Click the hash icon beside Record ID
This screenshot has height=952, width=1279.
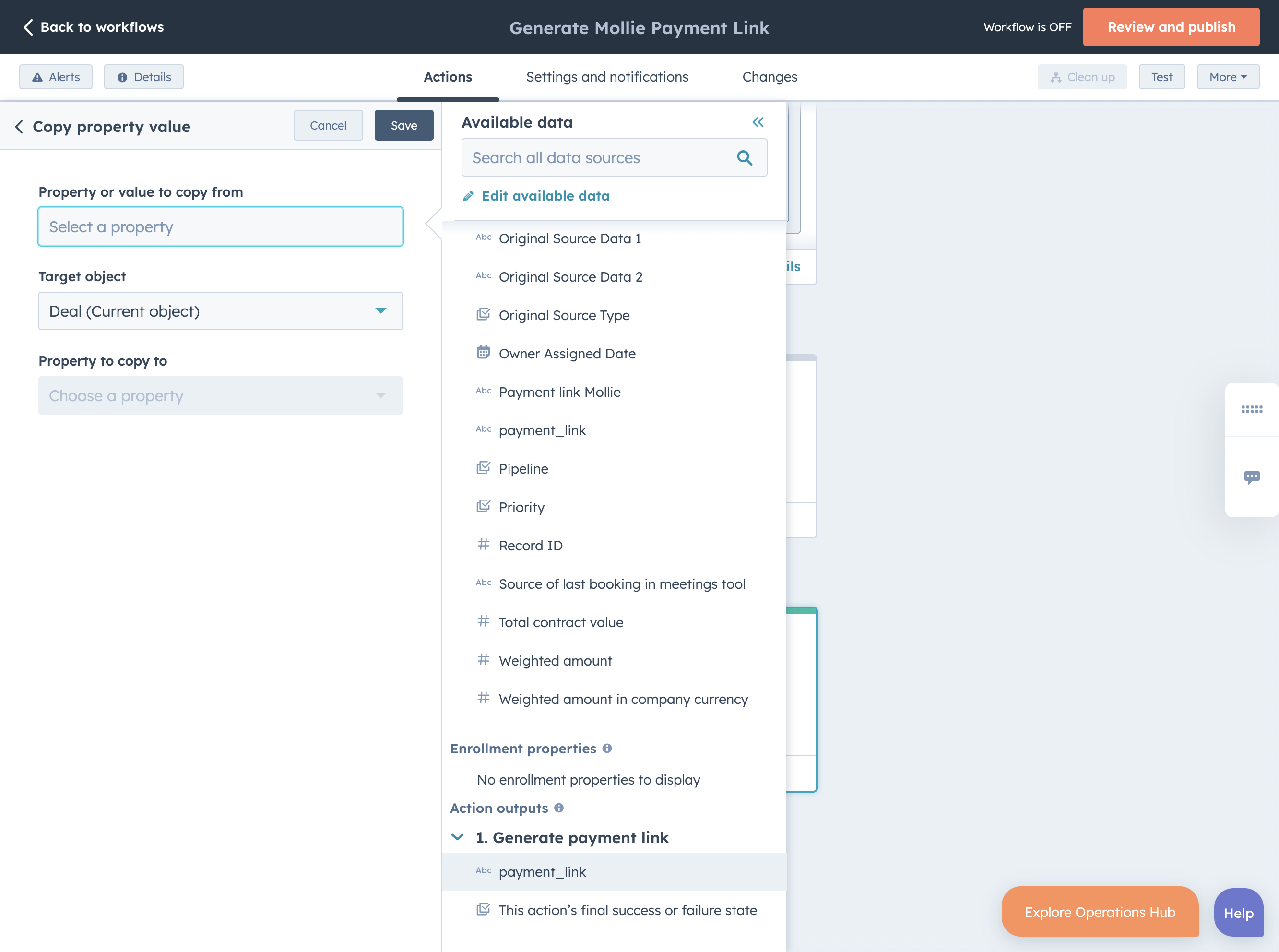[484, 544]
